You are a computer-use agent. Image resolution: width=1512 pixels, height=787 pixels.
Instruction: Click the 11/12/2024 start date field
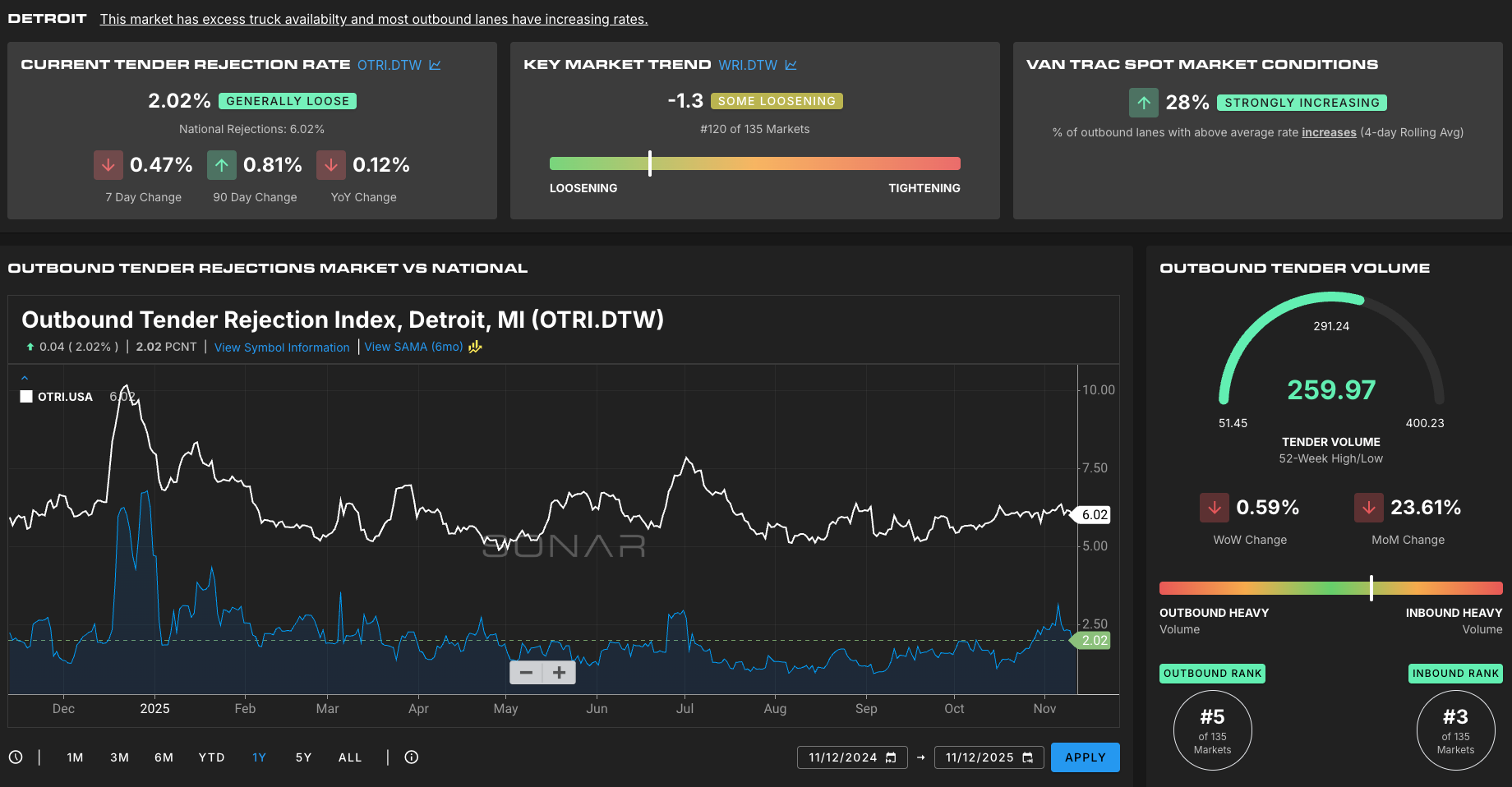(x=842, y=757)
